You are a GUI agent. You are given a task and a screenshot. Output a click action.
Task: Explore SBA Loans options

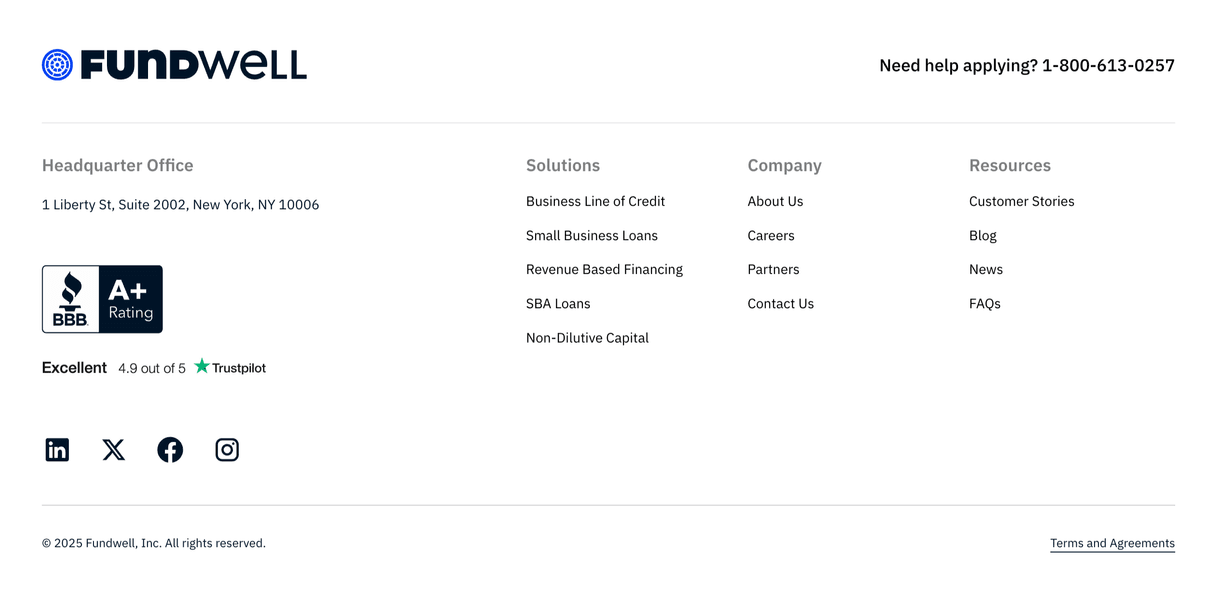coord(558,303)
